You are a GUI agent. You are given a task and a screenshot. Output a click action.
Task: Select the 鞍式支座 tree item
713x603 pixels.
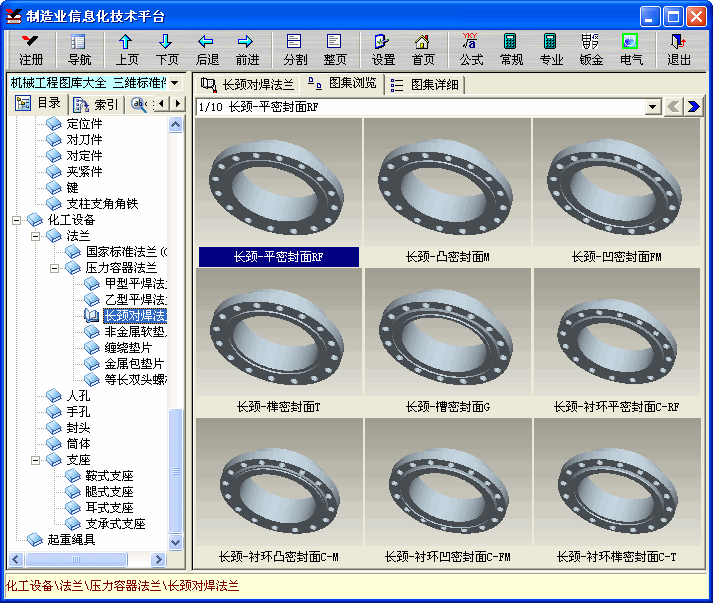(109, 476)
